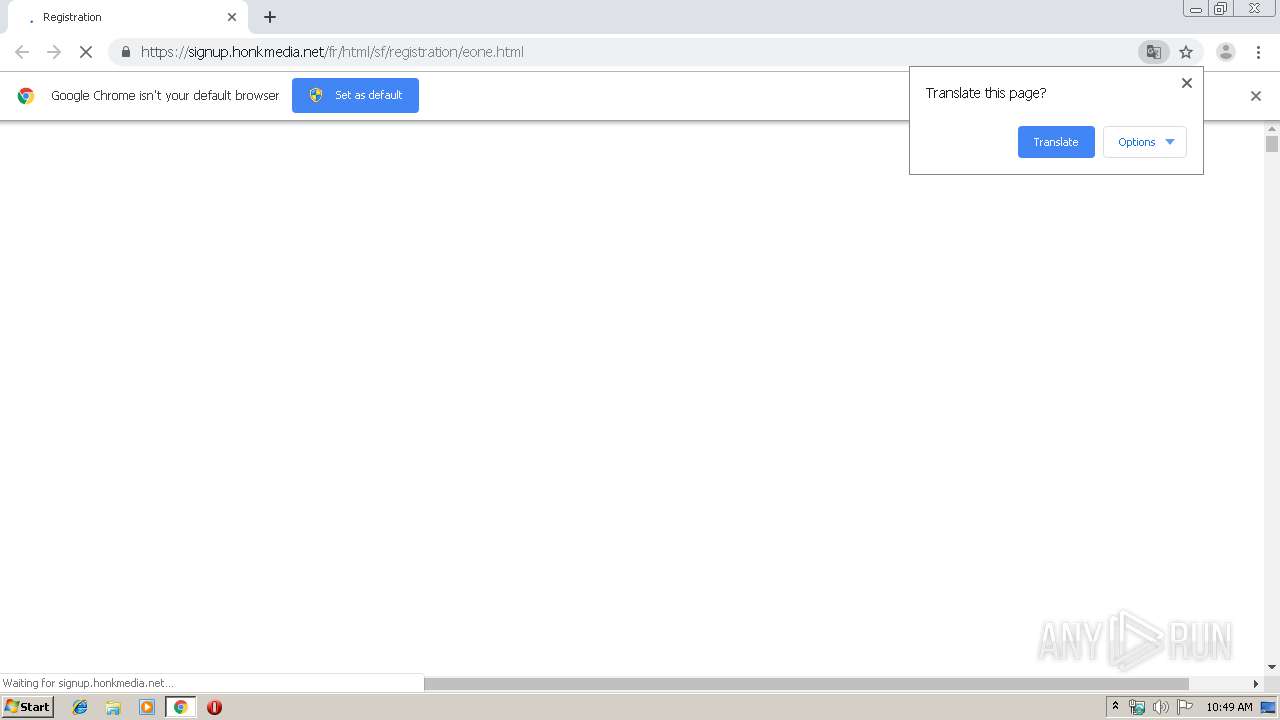View site security lock info
Screen dimensions: 1280x720
click(126, 52)
